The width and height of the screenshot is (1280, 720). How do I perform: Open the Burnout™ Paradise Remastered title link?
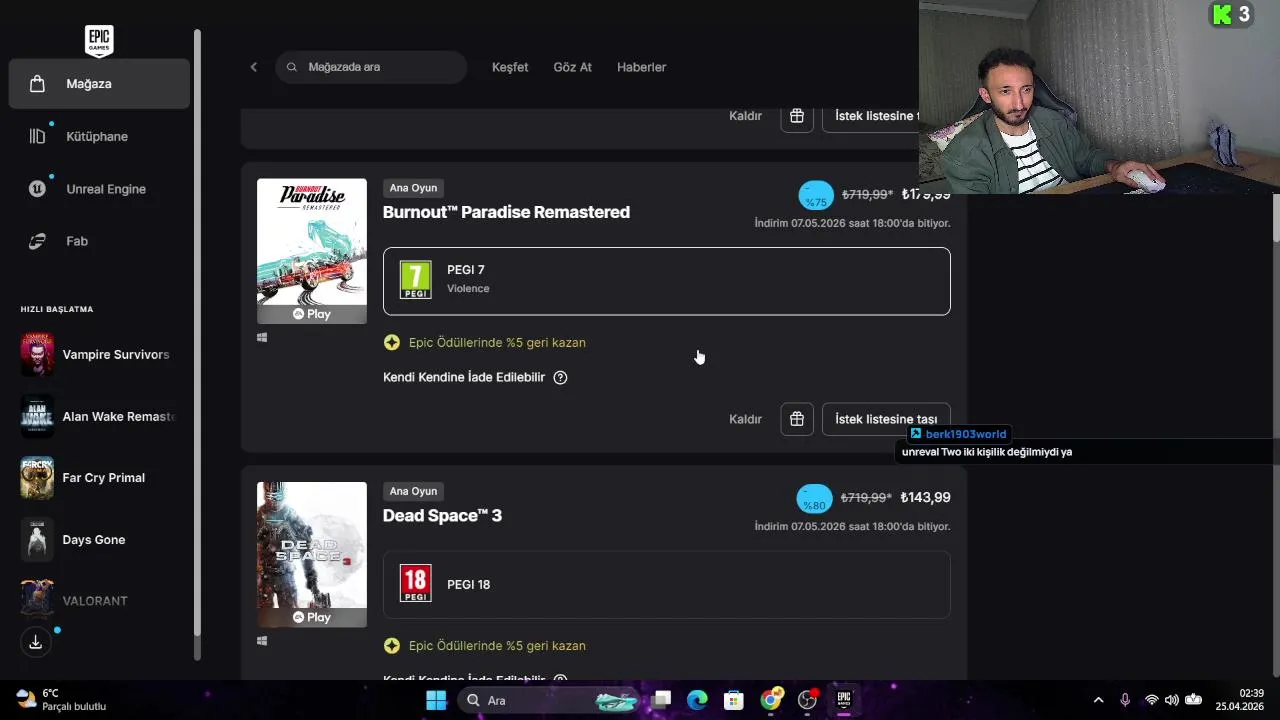pos(506,212)
